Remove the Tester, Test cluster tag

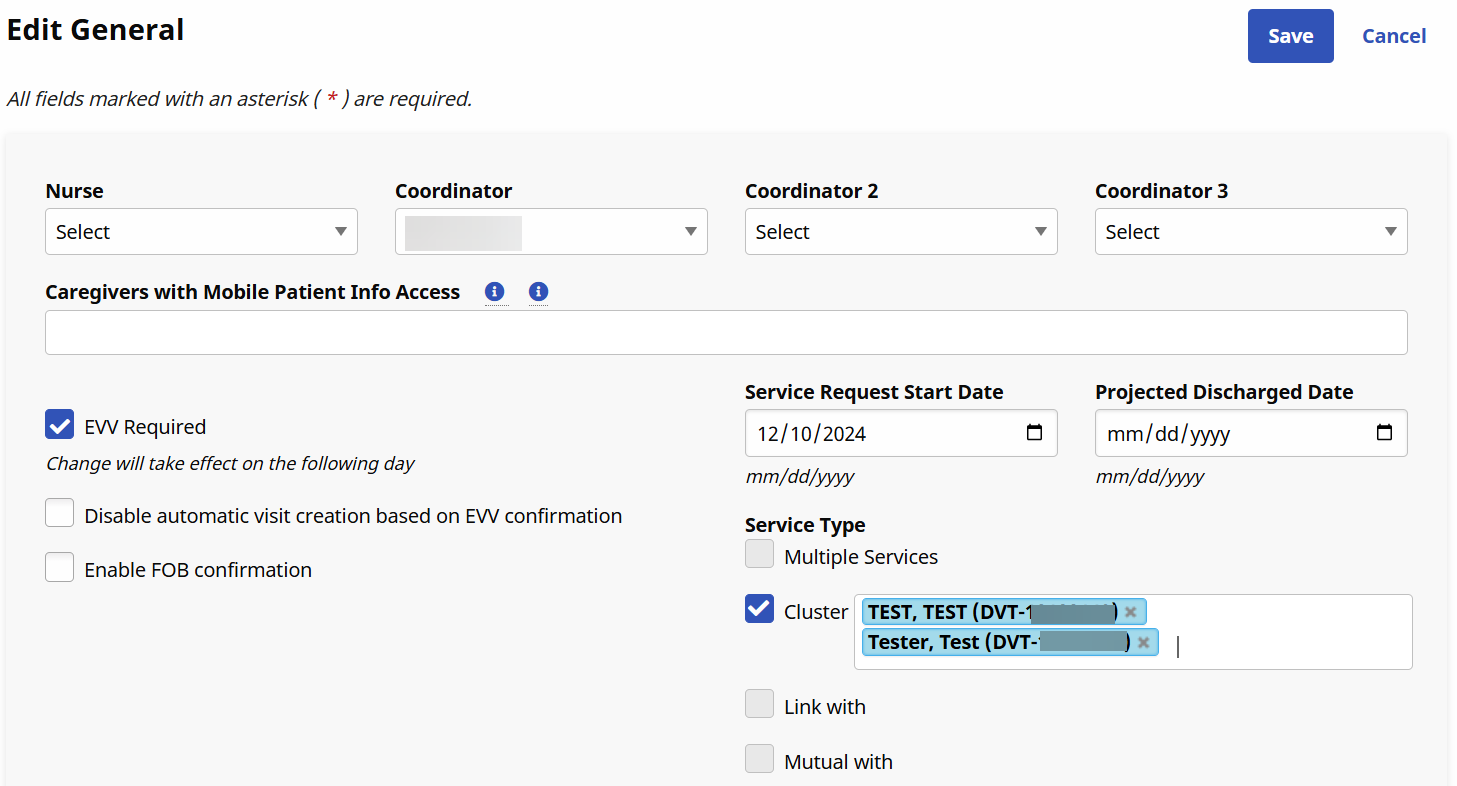(x=1143, y=642)
